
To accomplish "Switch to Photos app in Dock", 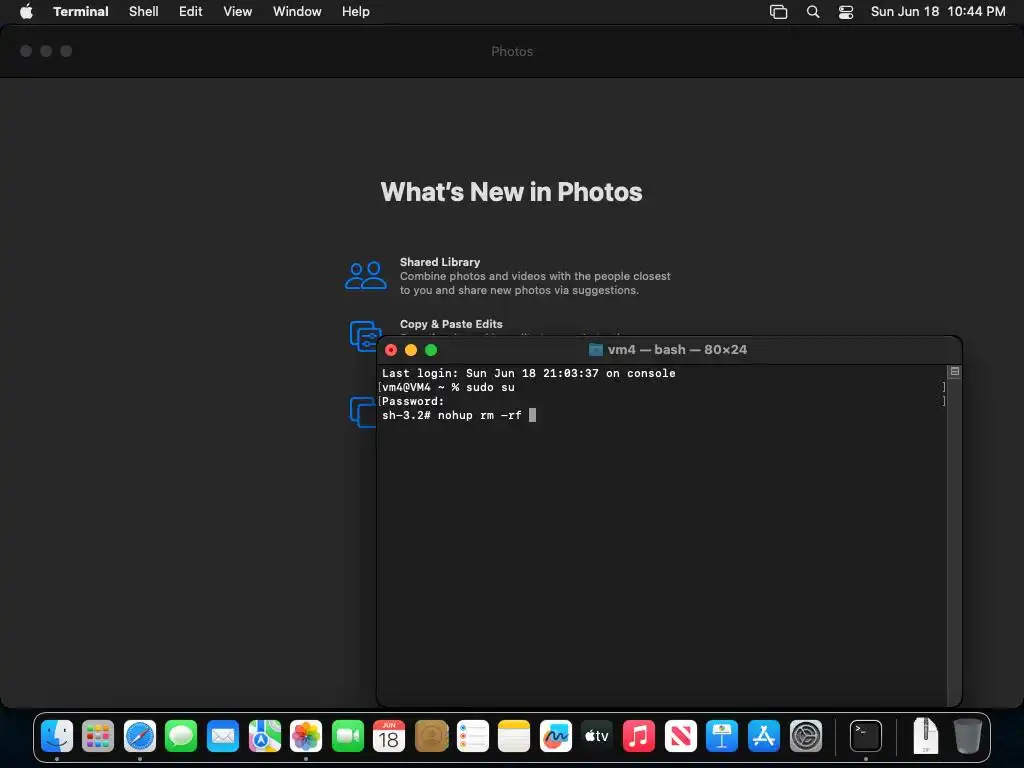I will [306, 736].
